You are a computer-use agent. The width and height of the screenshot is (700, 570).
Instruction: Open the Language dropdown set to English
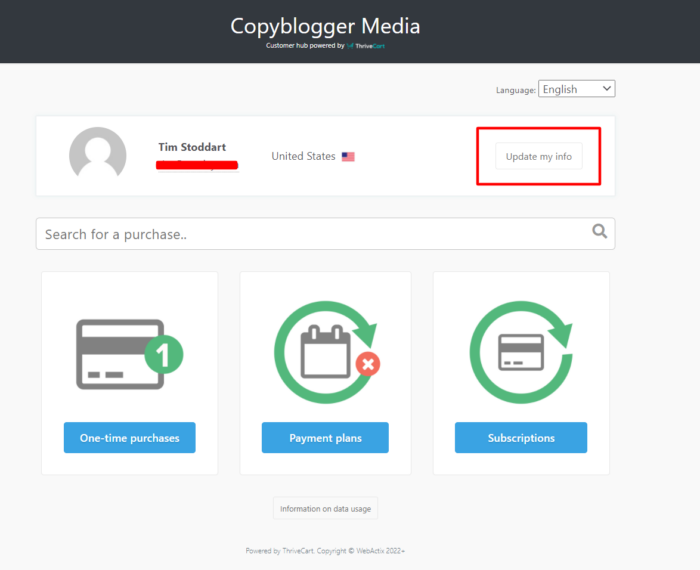pos(576,89)
